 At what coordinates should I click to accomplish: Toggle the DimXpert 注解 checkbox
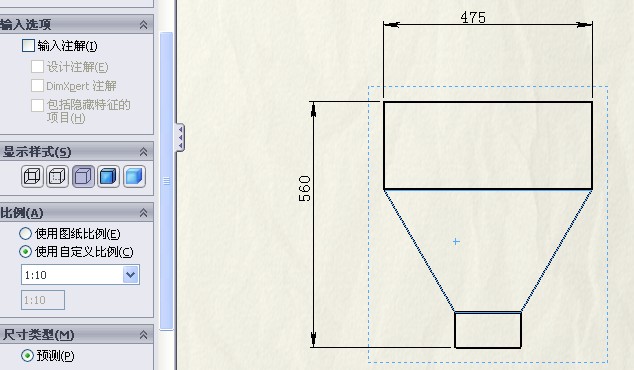[38, 85]
